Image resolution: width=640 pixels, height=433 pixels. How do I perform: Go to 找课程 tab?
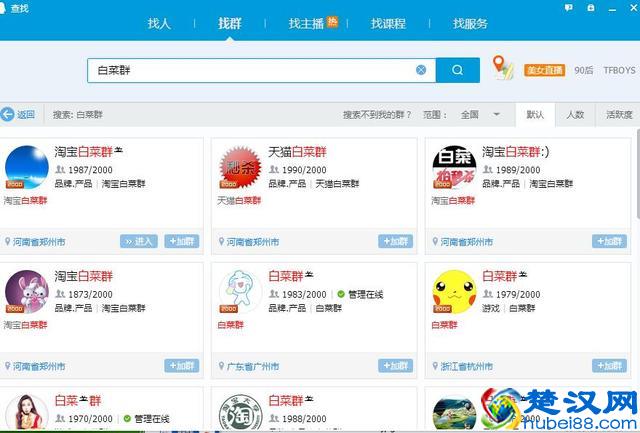[x=388, y=24]
